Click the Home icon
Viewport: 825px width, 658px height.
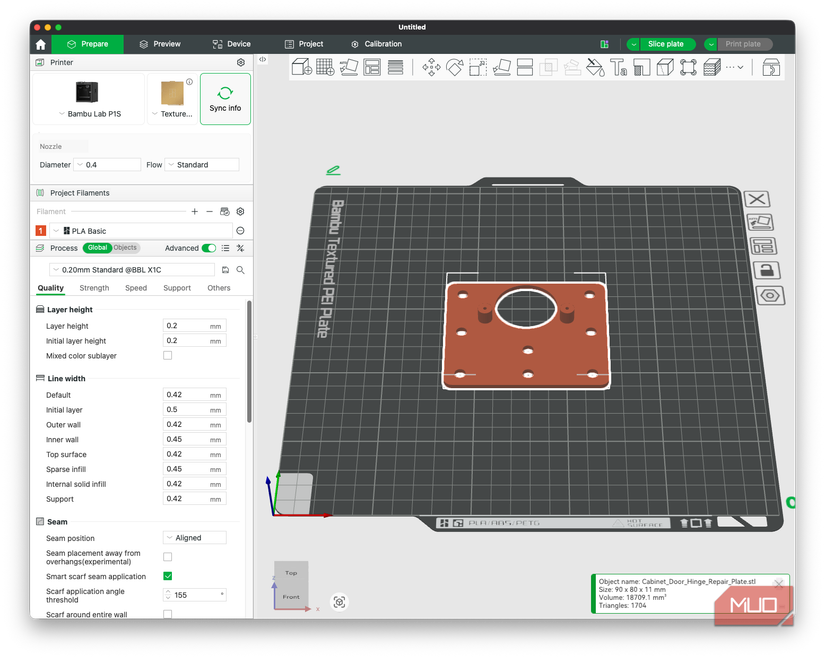(x=41, y=44)
